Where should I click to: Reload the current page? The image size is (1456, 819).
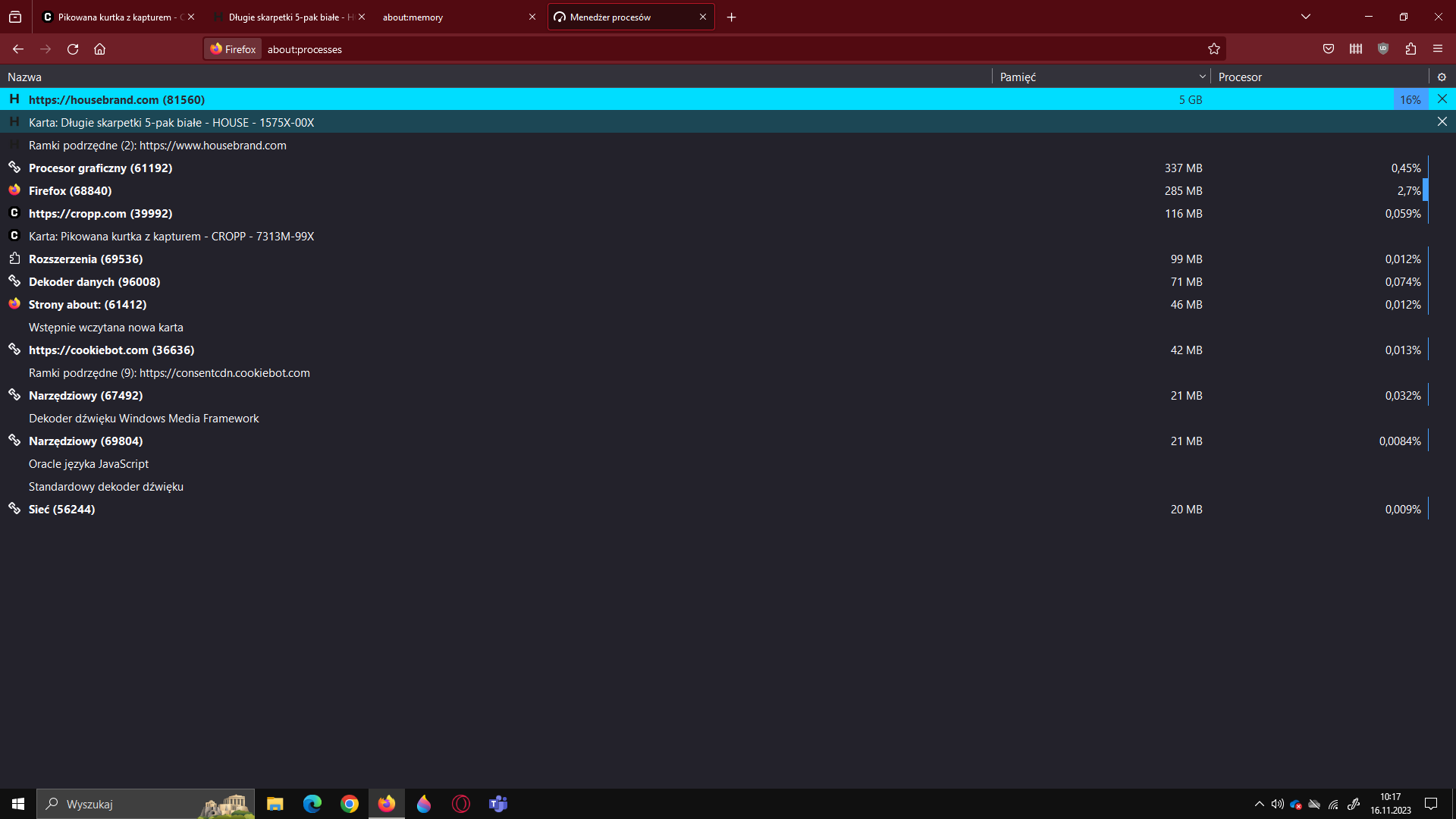pos(73,49)
